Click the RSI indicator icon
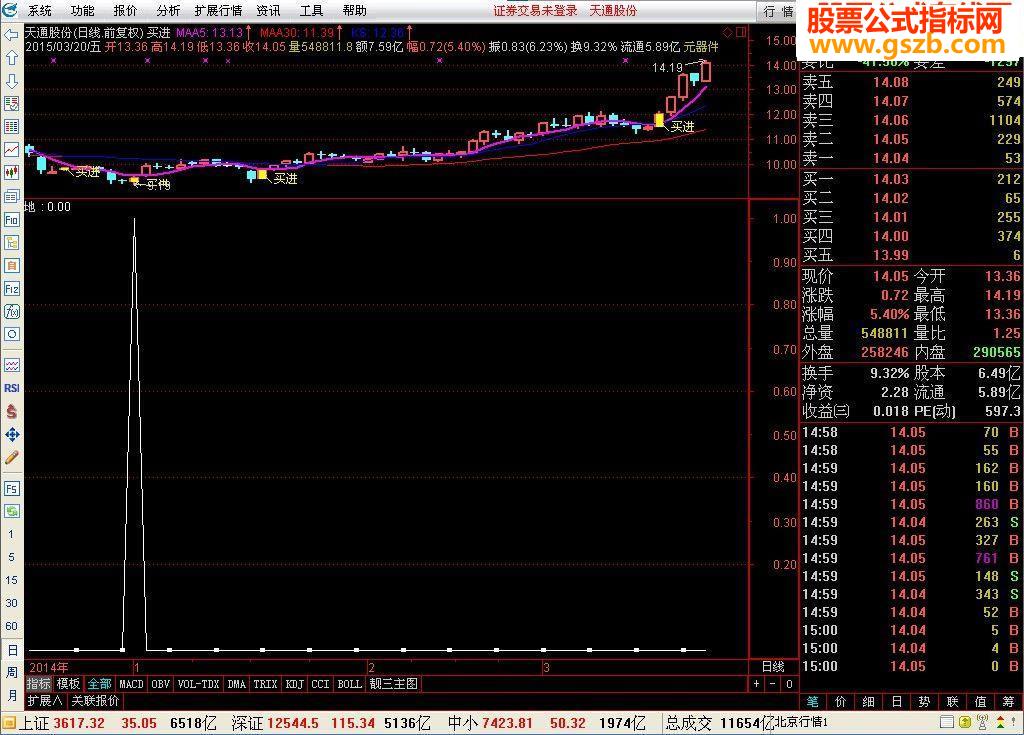 click(x=11, y=388)
